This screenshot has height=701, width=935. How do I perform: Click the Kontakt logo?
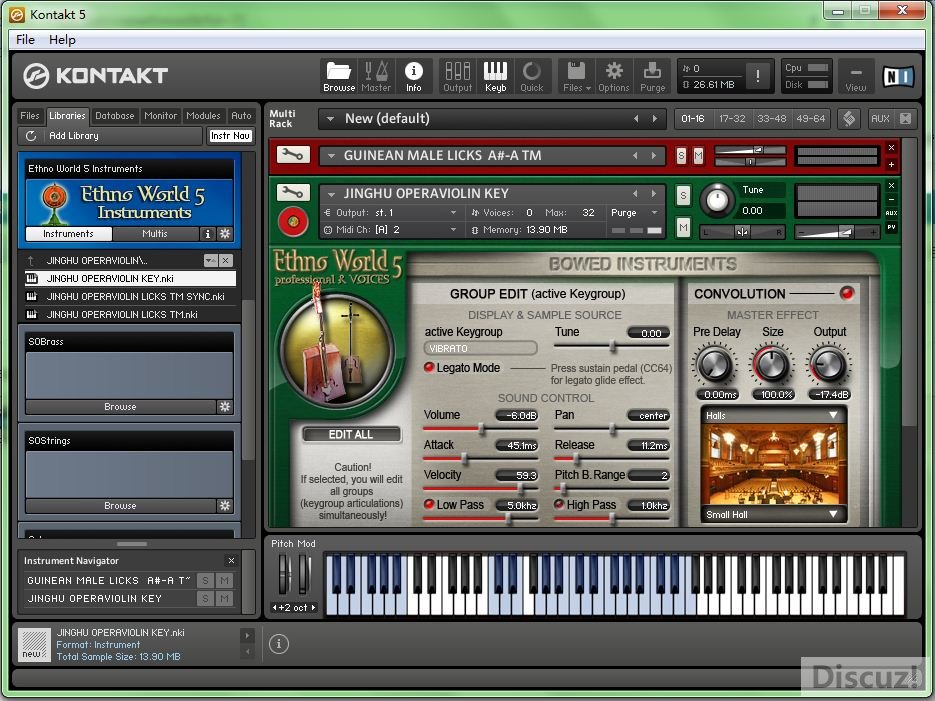click(95, 76)
